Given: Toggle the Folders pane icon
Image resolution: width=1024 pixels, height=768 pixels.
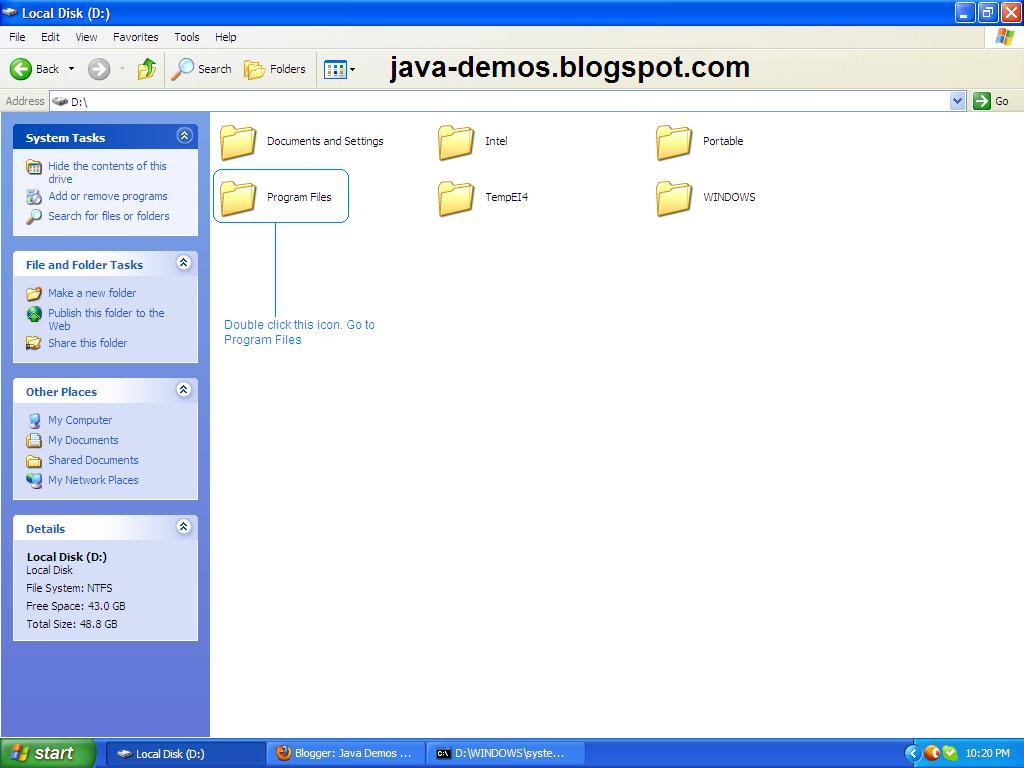Looking at the screenshot, I should [252, 69].
